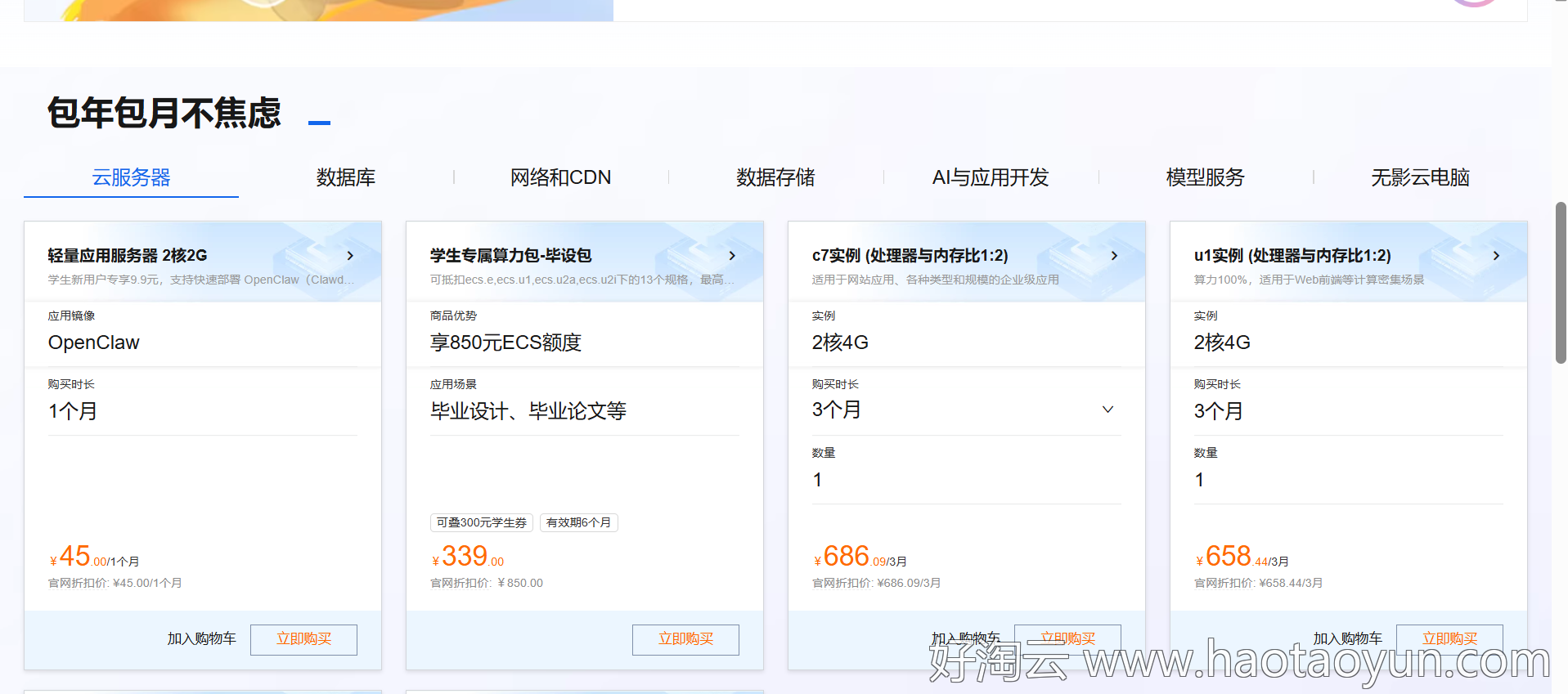Add 轻量应用服务器 to cart via 加入购物车
This screenshot has width=1568, height=694.
tap(201, 639)
